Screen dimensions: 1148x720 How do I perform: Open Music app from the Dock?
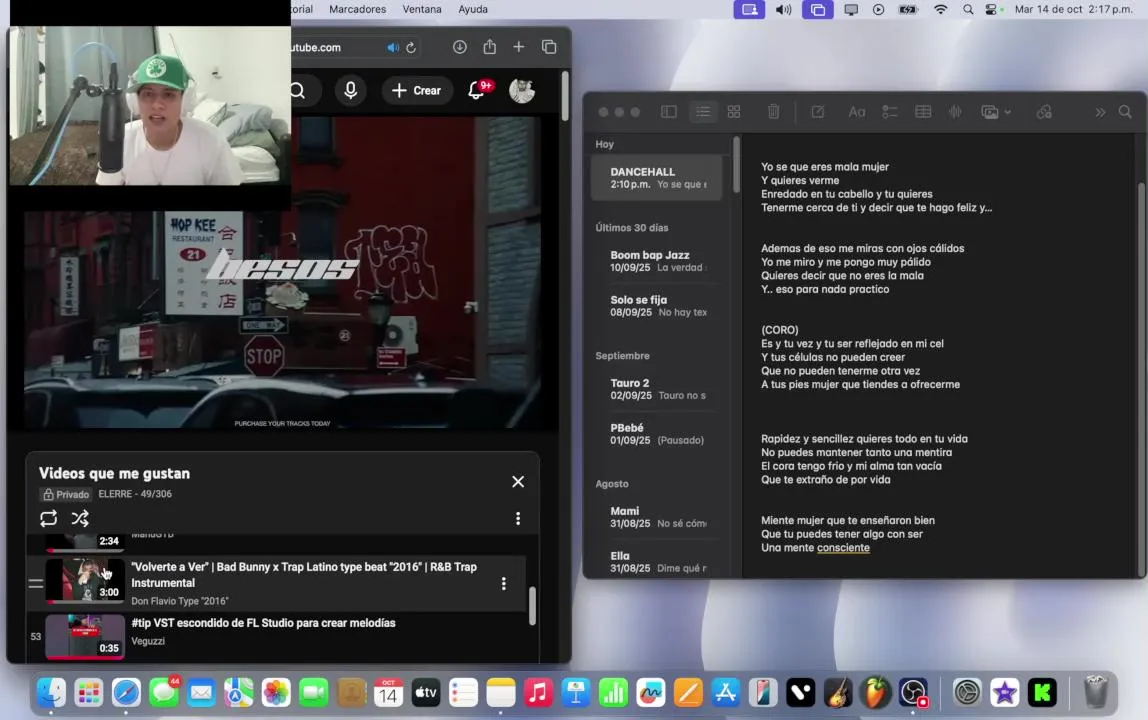pyautogui.click(x=538, y=692)
